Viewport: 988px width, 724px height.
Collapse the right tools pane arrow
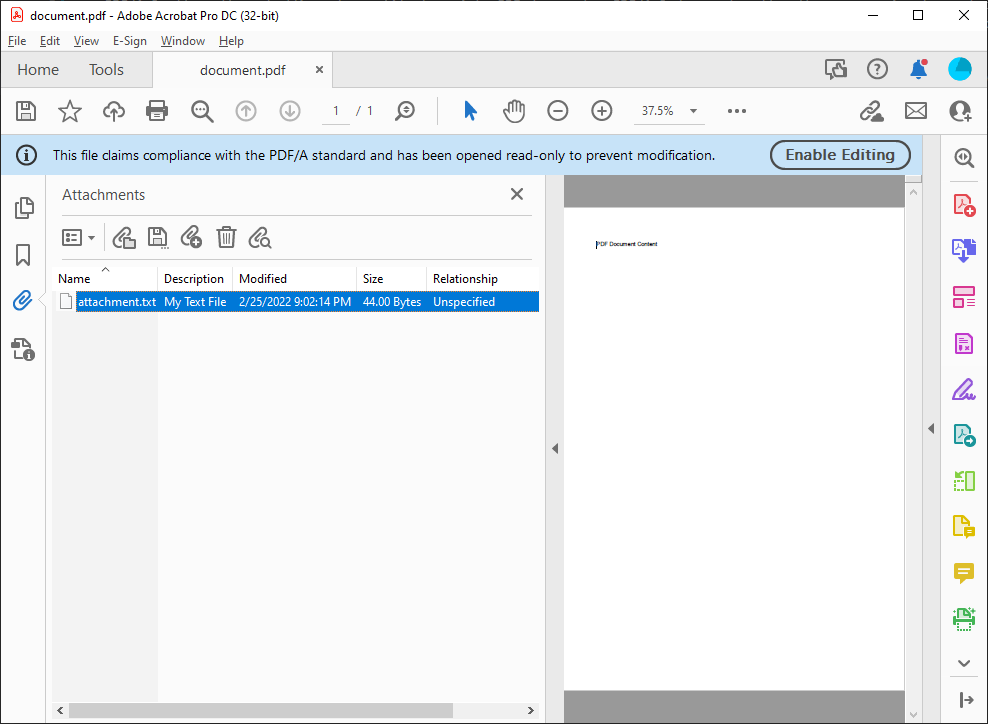(x=931, y=428)
